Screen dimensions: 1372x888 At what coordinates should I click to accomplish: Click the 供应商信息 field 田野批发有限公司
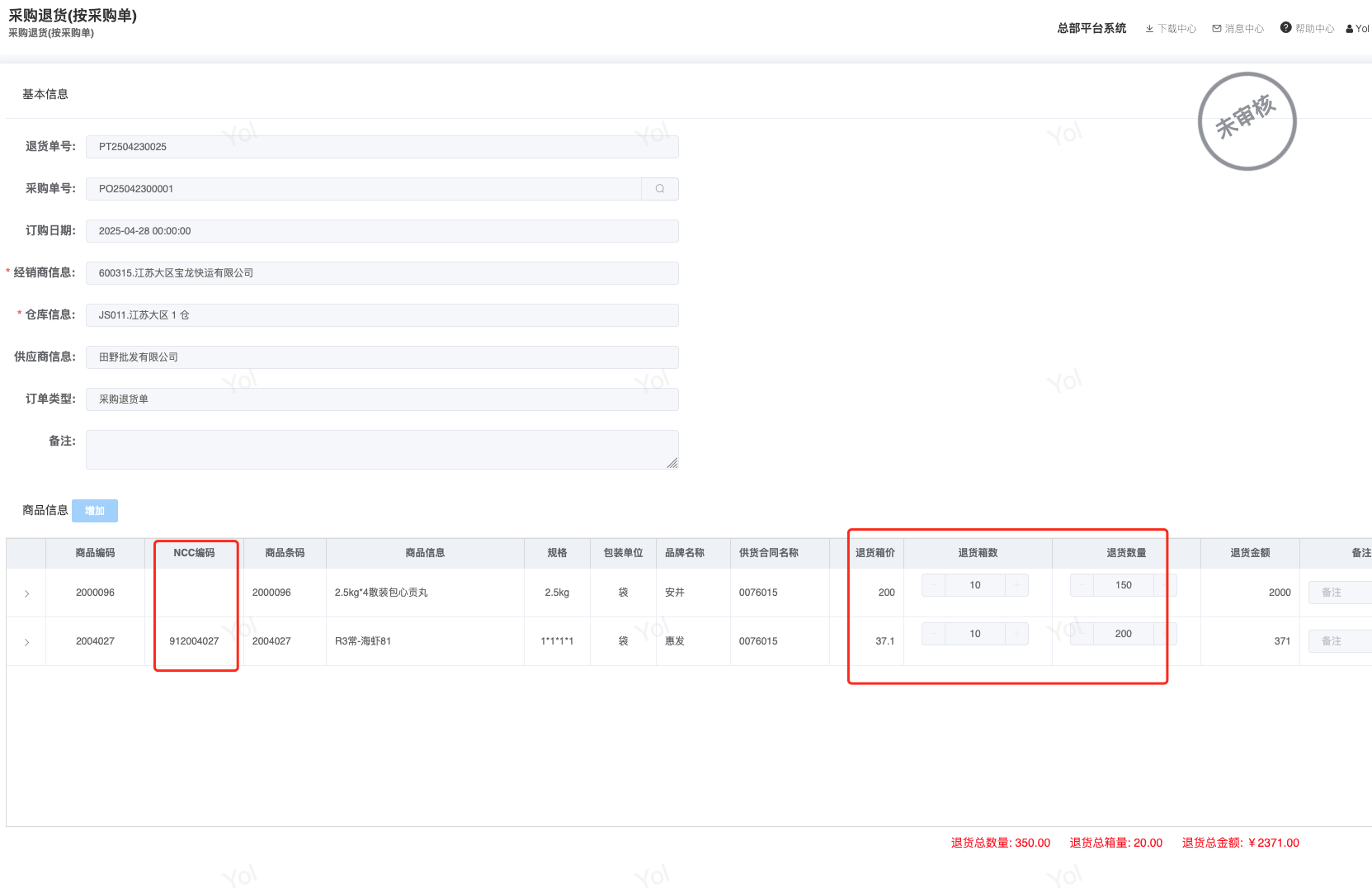[x=382, y=357]
